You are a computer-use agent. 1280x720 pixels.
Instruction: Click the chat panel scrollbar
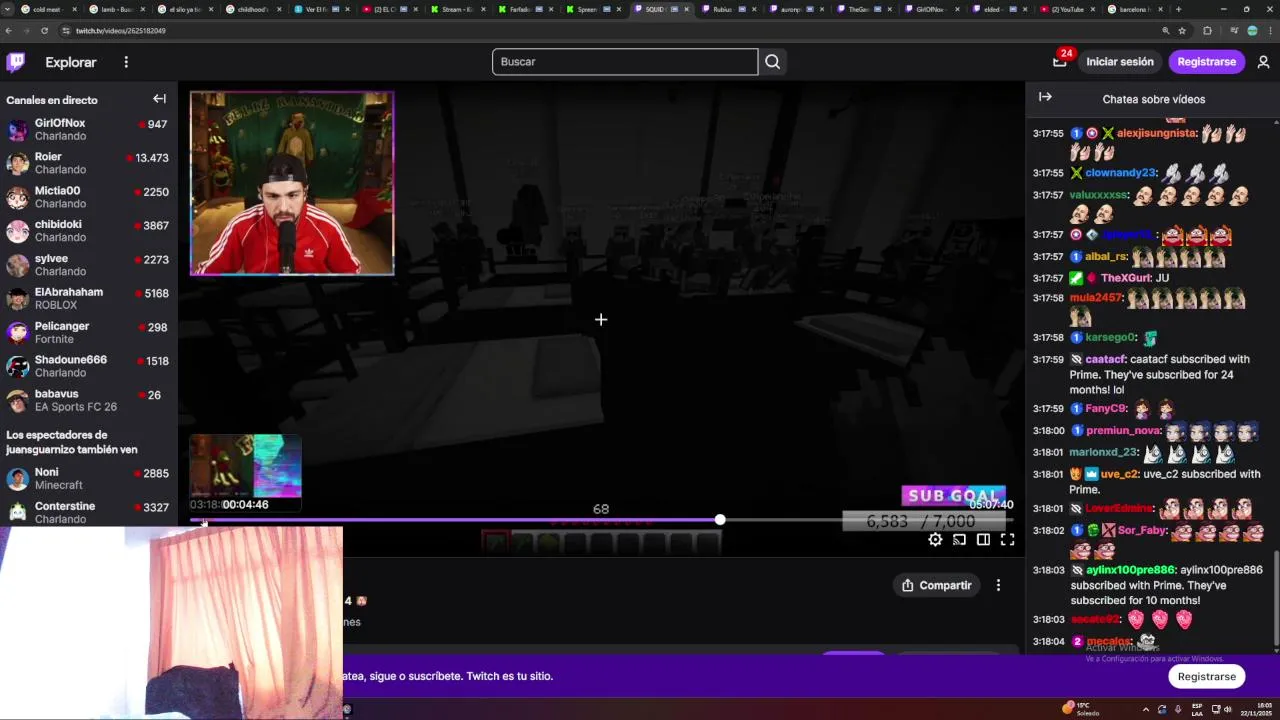tap(1275, 600)
